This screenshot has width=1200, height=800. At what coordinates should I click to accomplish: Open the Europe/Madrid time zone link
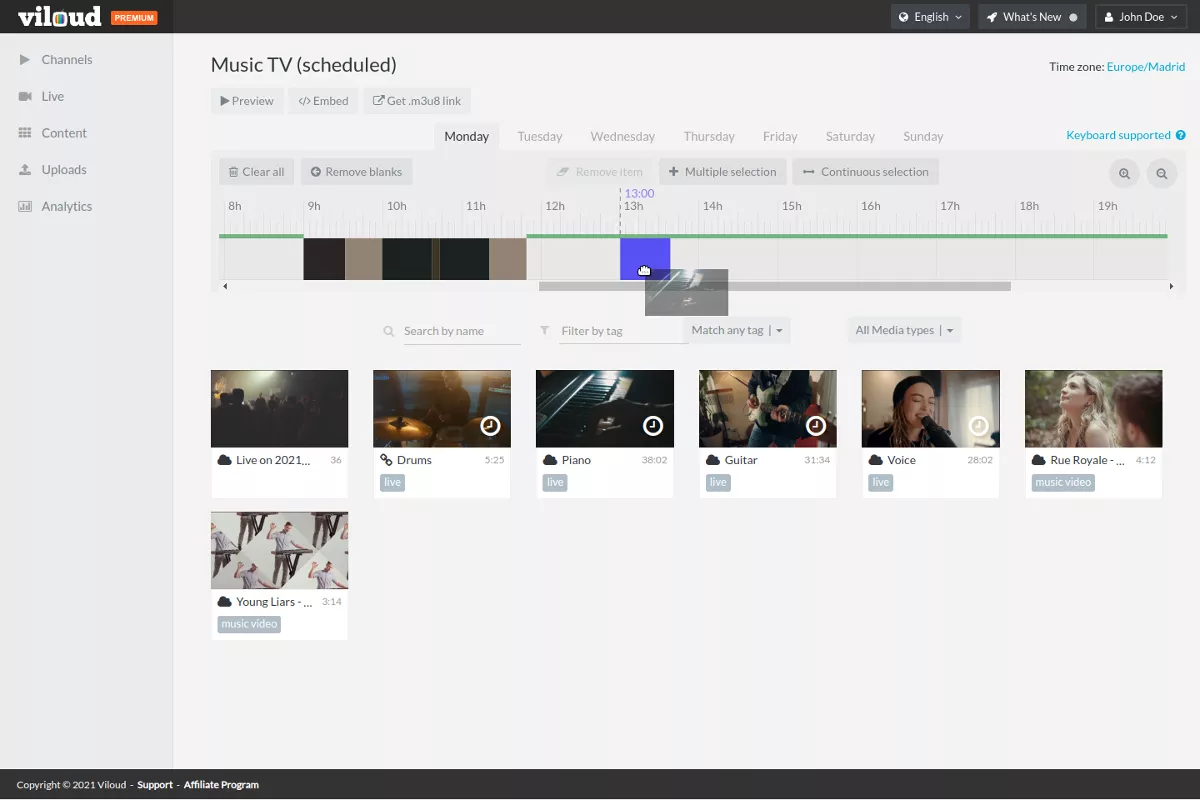coord(1145,67)
